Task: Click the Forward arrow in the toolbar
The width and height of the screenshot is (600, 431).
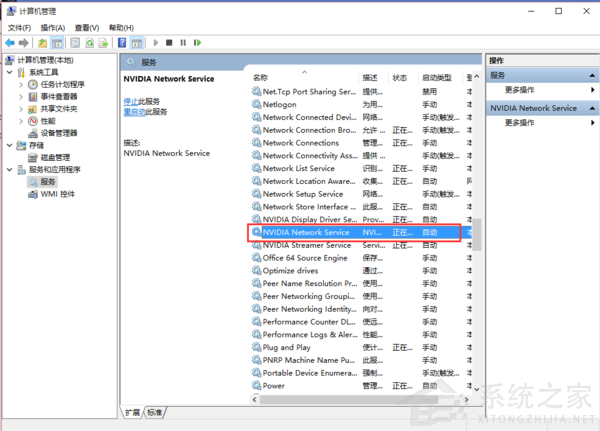Action: pos(23,43)
